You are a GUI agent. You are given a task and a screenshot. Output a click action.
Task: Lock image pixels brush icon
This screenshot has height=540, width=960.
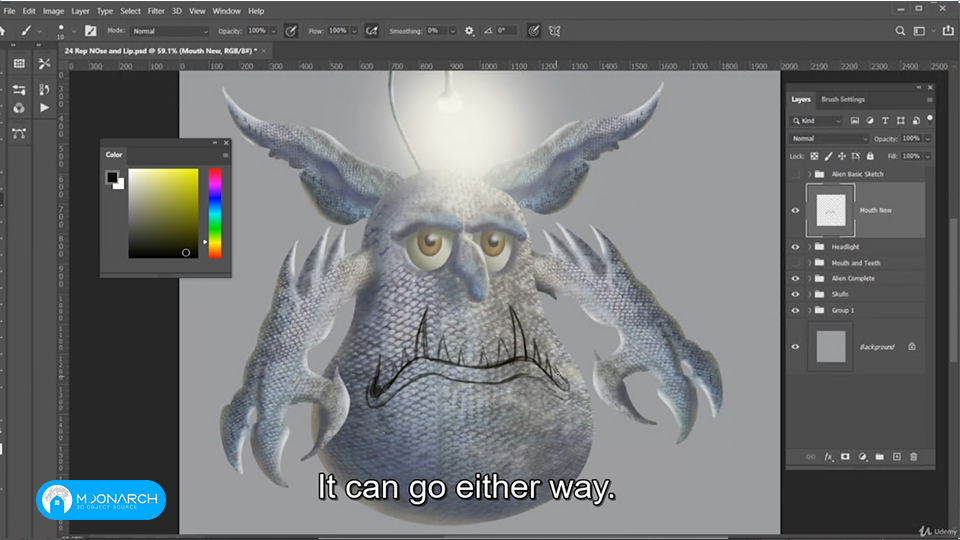tap(828, 156)
